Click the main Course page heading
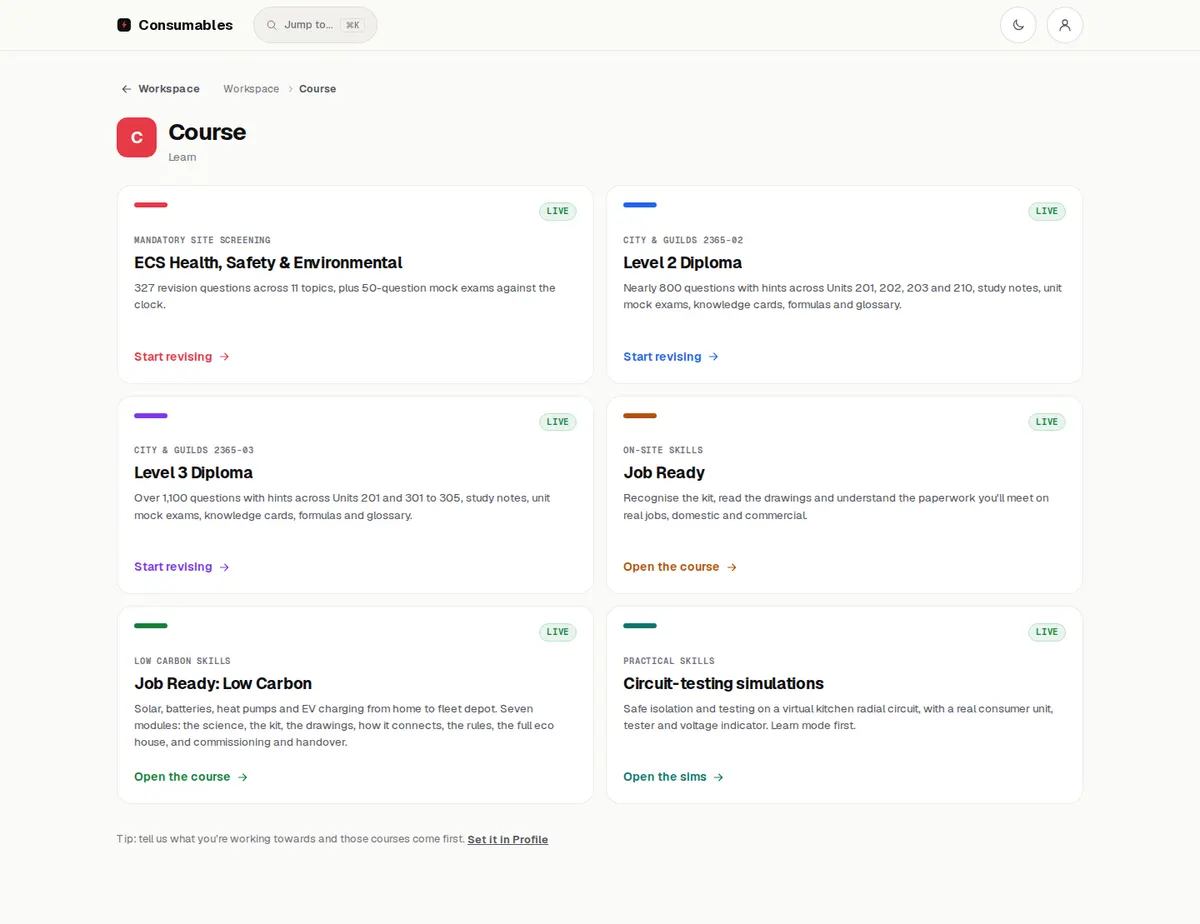The height and width of the screenshot is (924, 1200). [x=207, y=132]
